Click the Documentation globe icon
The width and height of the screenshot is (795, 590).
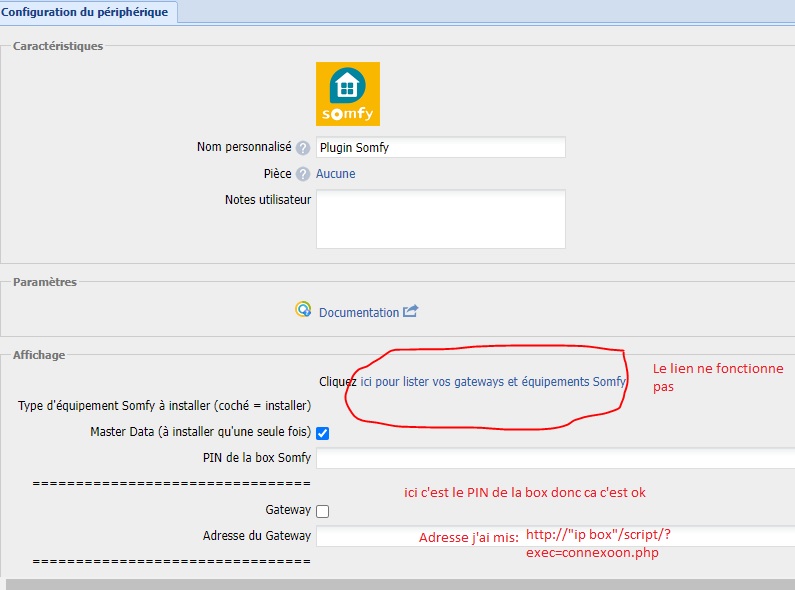tap(303, 309)
